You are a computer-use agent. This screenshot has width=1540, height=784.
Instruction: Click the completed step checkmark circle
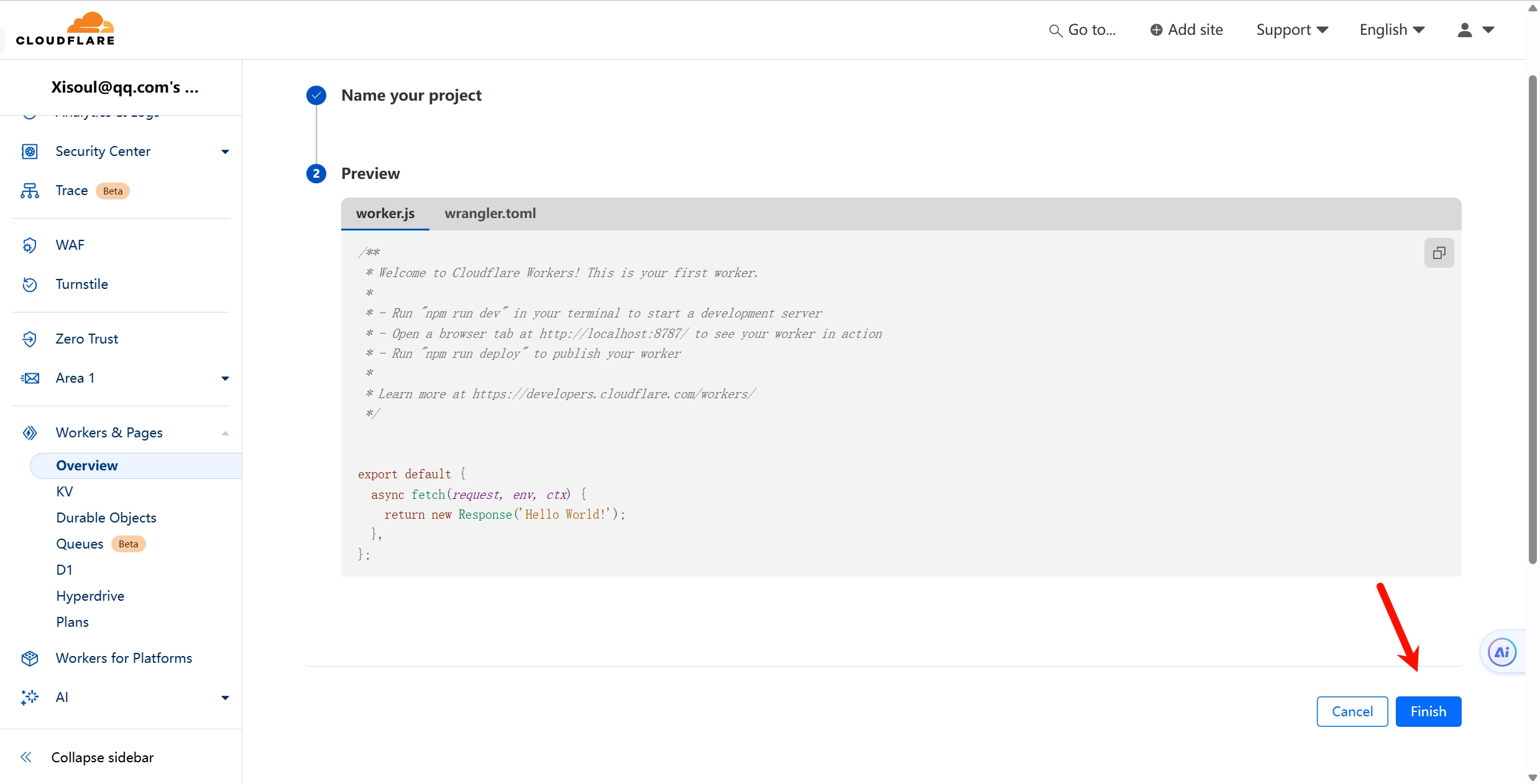(316, 95)
